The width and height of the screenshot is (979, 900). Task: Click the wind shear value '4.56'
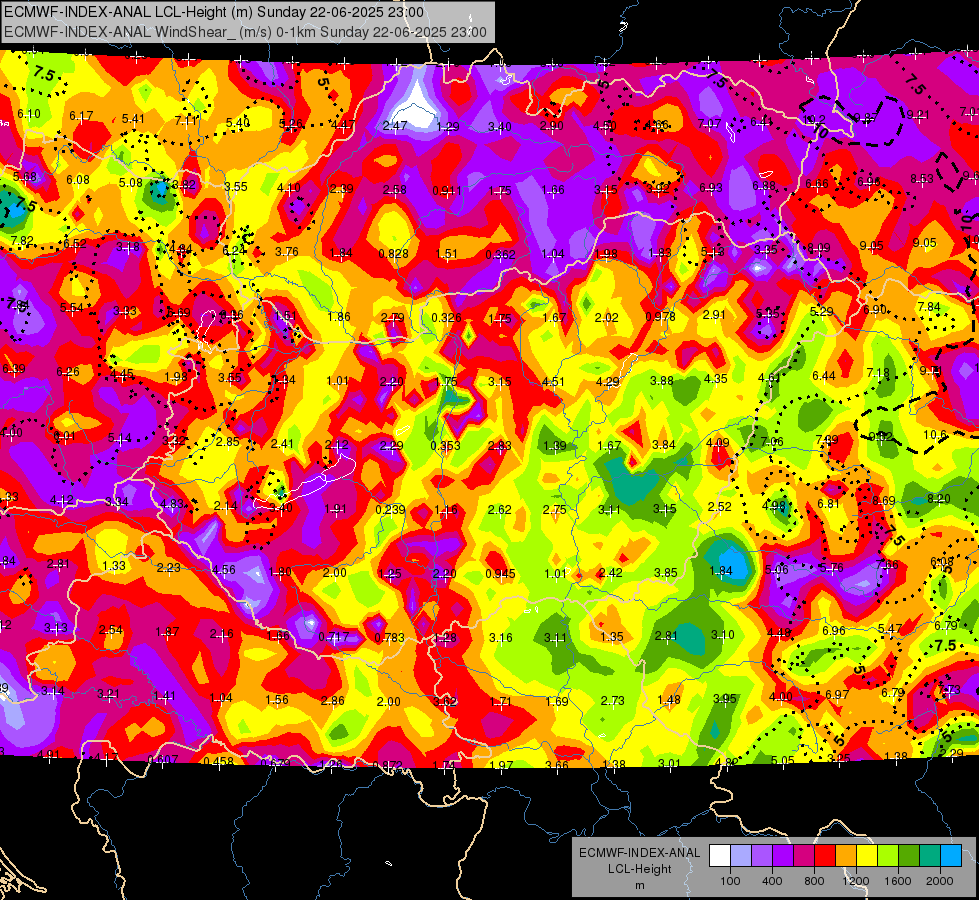pos(224,570)
